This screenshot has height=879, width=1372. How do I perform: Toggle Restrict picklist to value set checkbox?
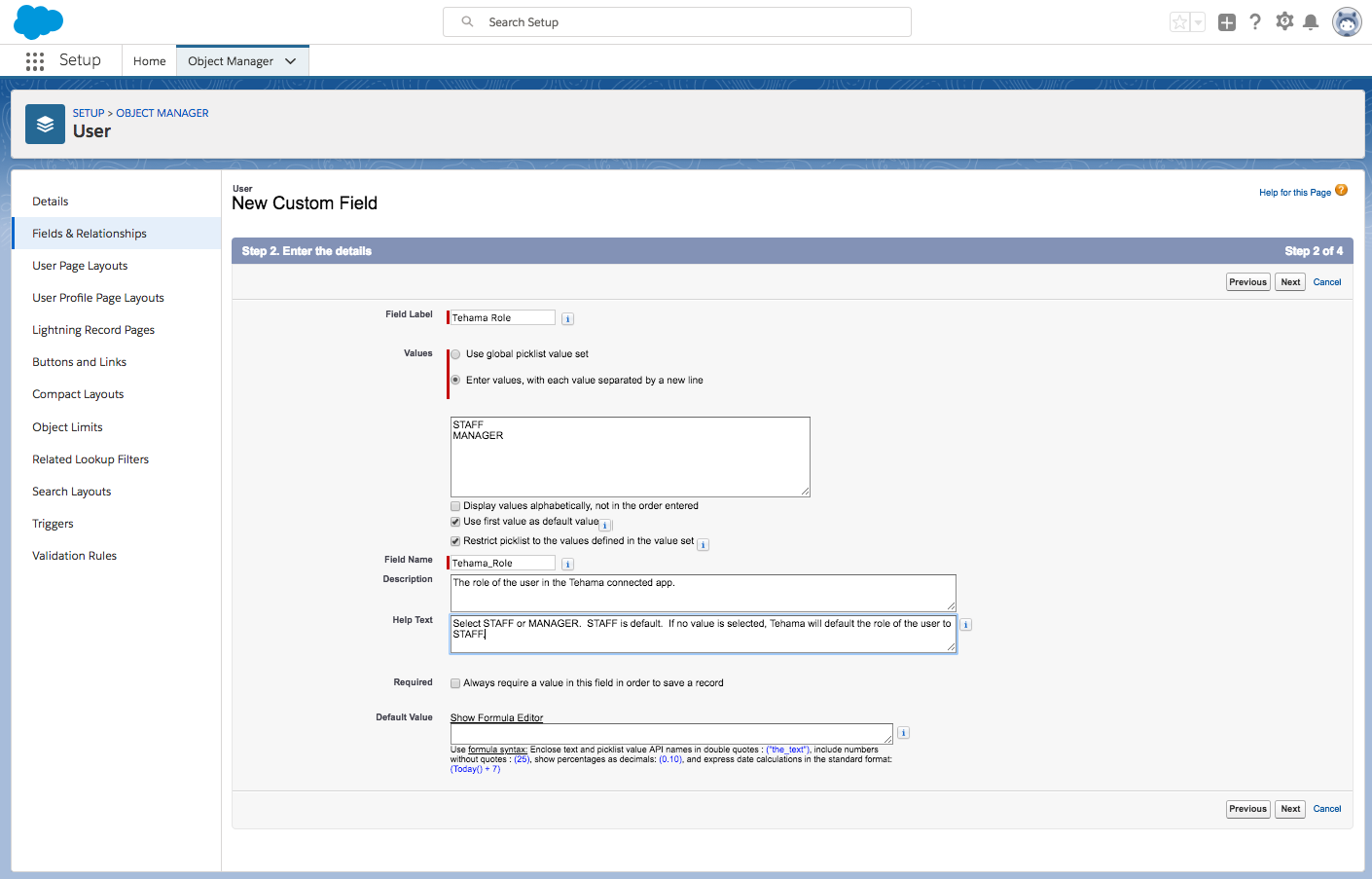point(455,541)
